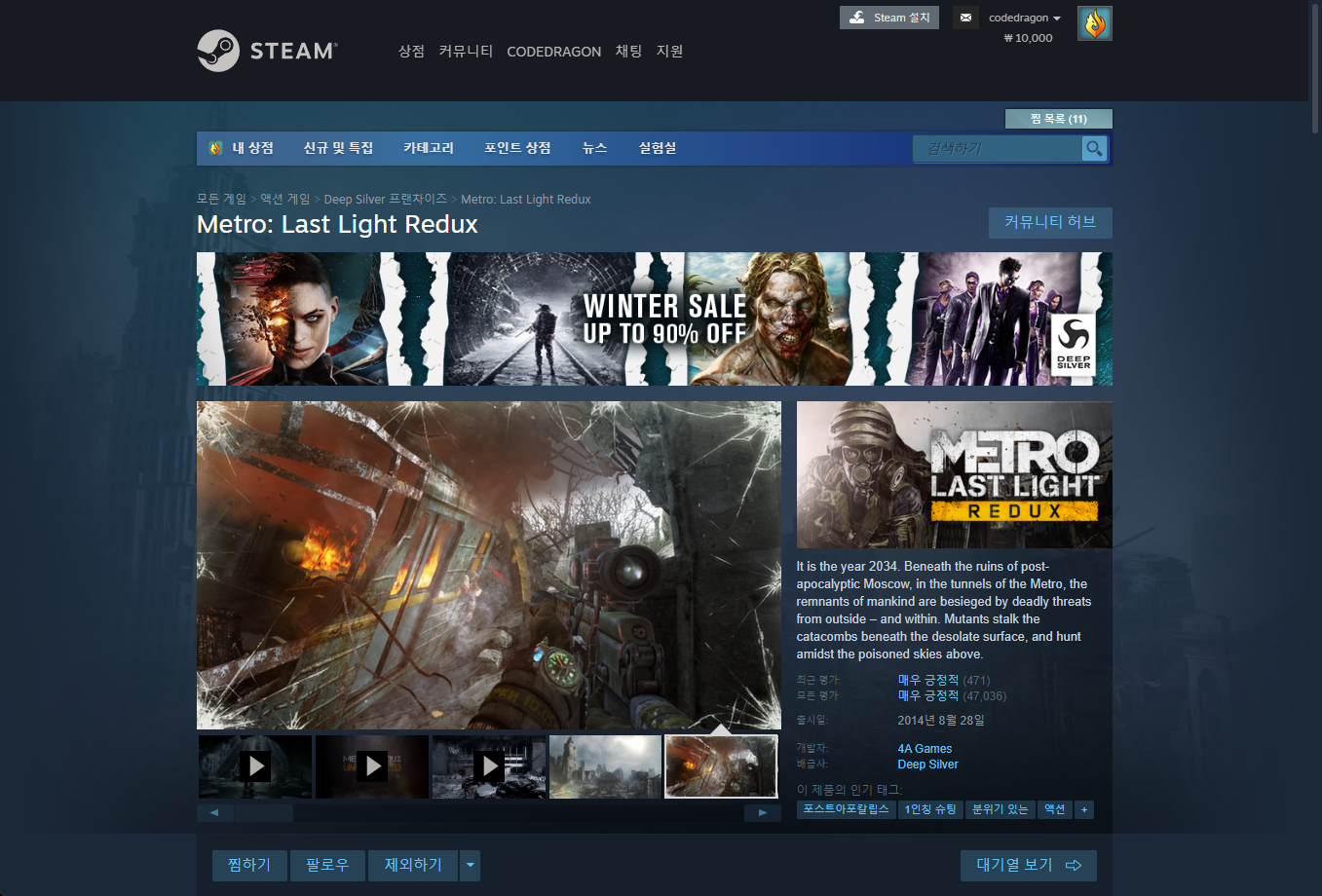Viewport: 1322px width, 896px height.
Task: Open the codedragon account dropdown
Action: click(1024, 18)
